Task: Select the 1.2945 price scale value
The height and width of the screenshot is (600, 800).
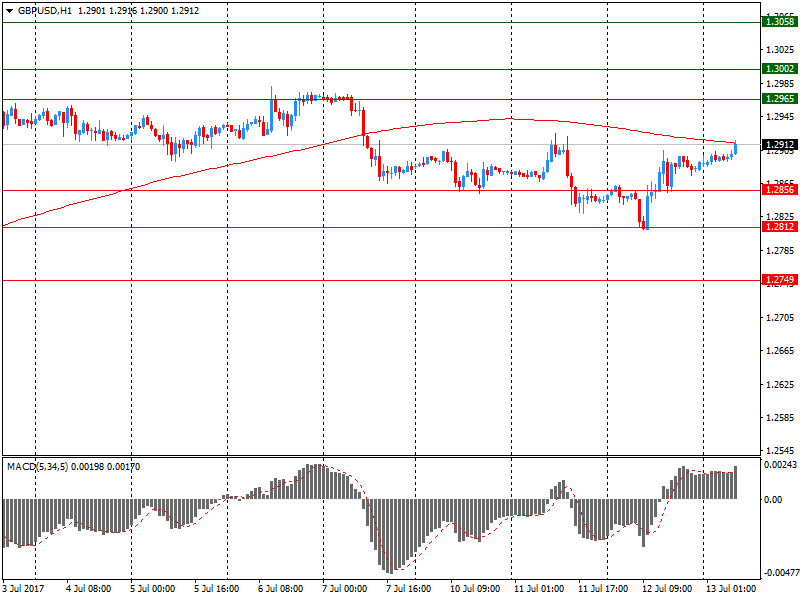Action: [780, 117]
